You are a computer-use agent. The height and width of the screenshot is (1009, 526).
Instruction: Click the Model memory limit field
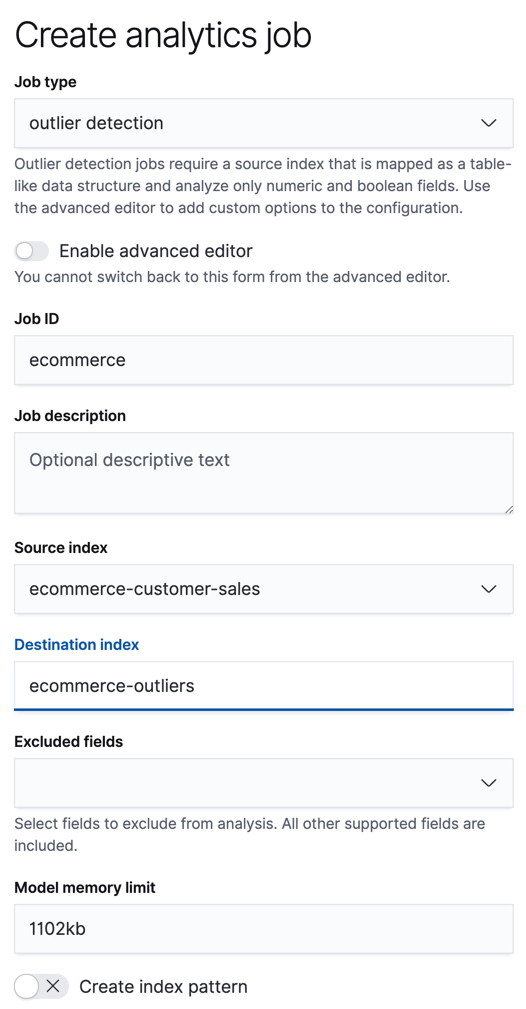coord(263,929)
